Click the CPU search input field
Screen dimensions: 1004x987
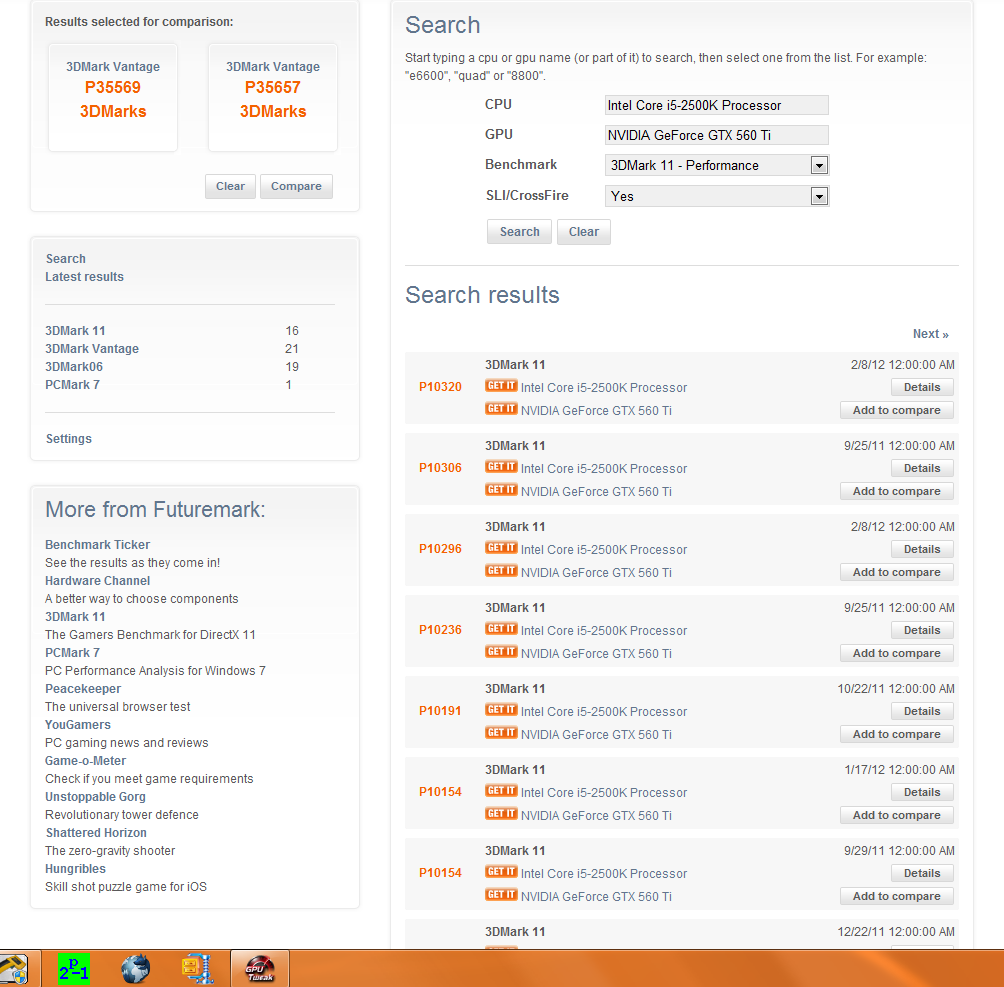pyautogui.click(x=717, y=105)
